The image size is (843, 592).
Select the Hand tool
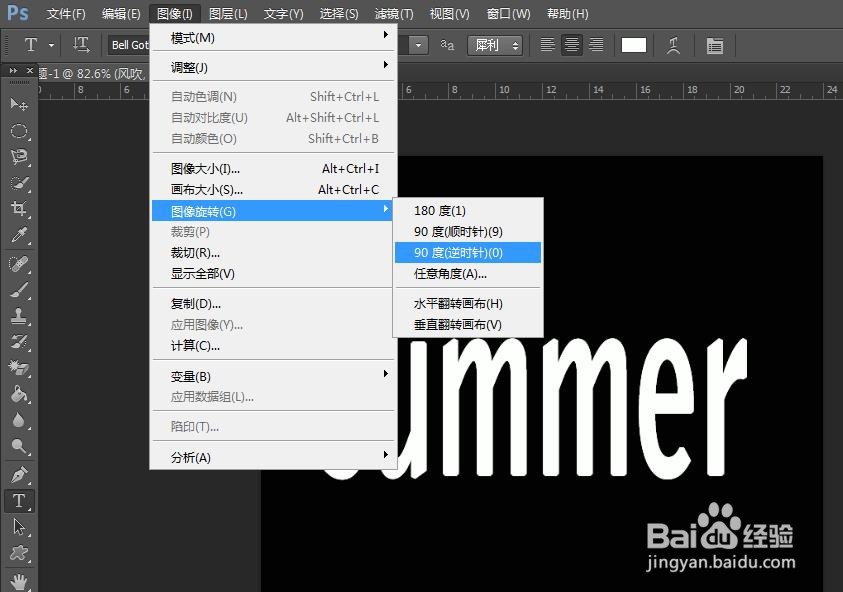[19, 582]
